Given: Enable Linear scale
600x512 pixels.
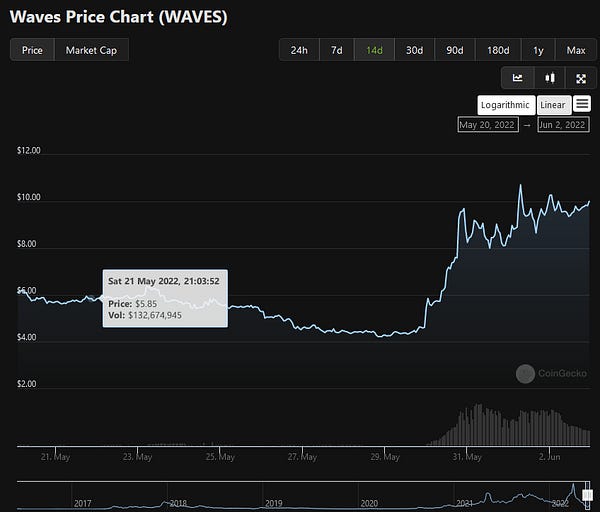Looking at the screenshot, I should point(554,105).
